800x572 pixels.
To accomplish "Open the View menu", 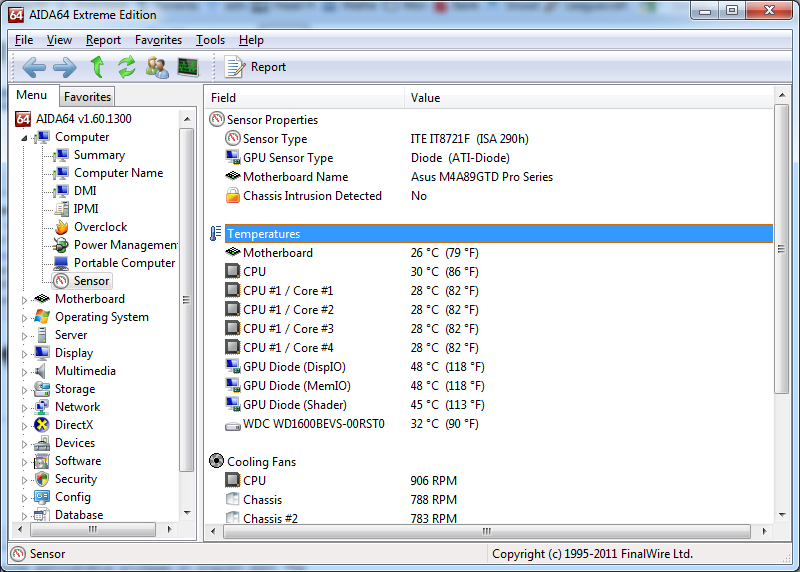I will (59, 40).
